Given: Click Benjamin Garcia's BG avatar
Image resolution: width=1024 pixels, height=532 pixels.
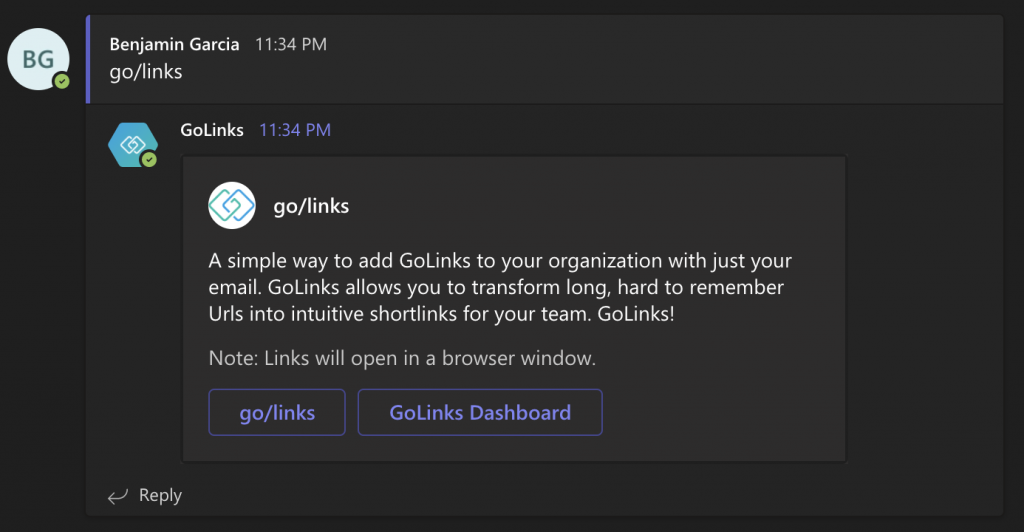Looking at the screenshot, I should tap(38, 59).
